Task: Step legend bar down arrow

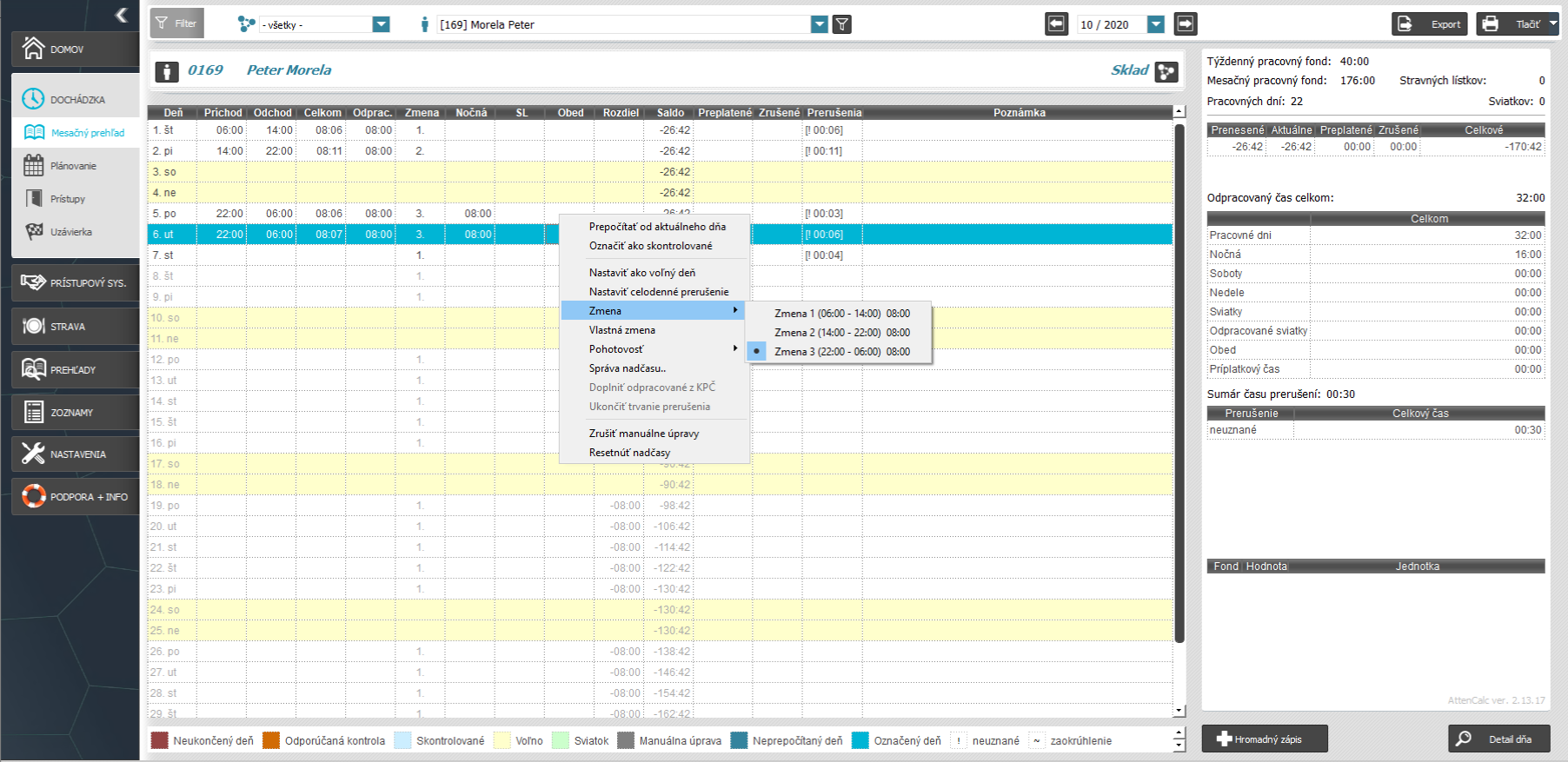Action: [1179, 745]
